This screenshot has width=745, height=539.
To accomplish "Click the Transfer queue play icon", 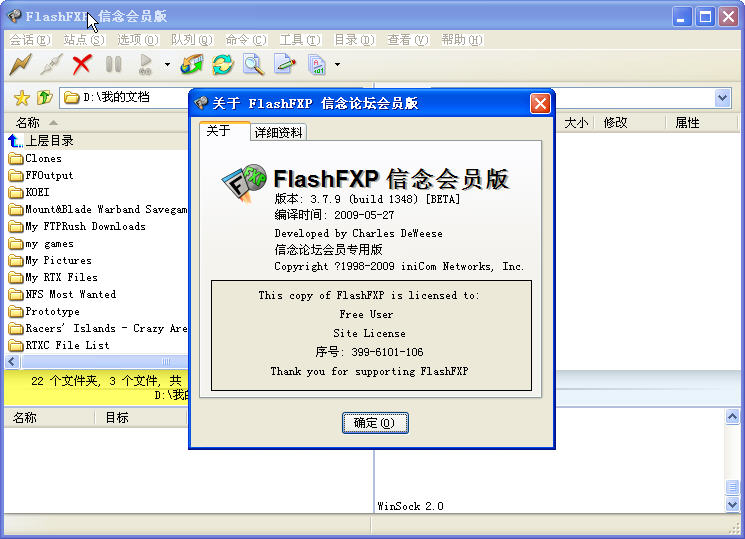I will click(x=145, y=65).
